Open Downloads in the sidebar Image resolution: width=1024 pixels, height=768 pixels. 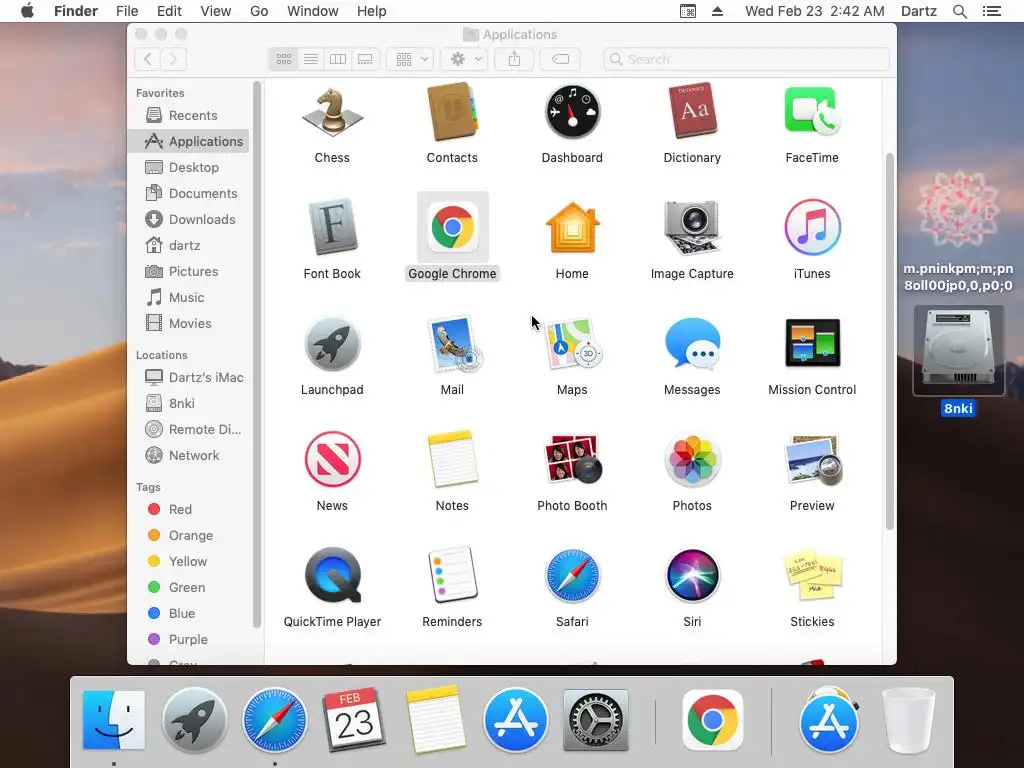(x=188, y=219)
